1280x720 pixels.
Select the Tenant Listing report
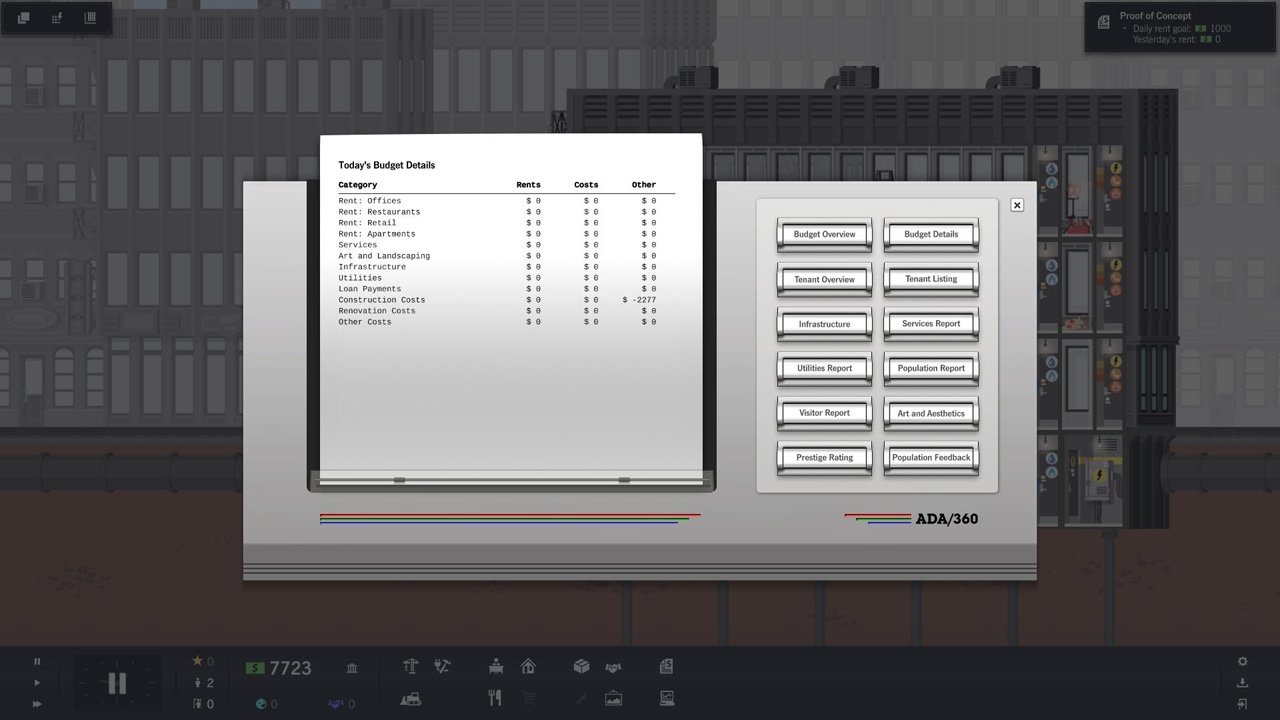pos(930,279)
